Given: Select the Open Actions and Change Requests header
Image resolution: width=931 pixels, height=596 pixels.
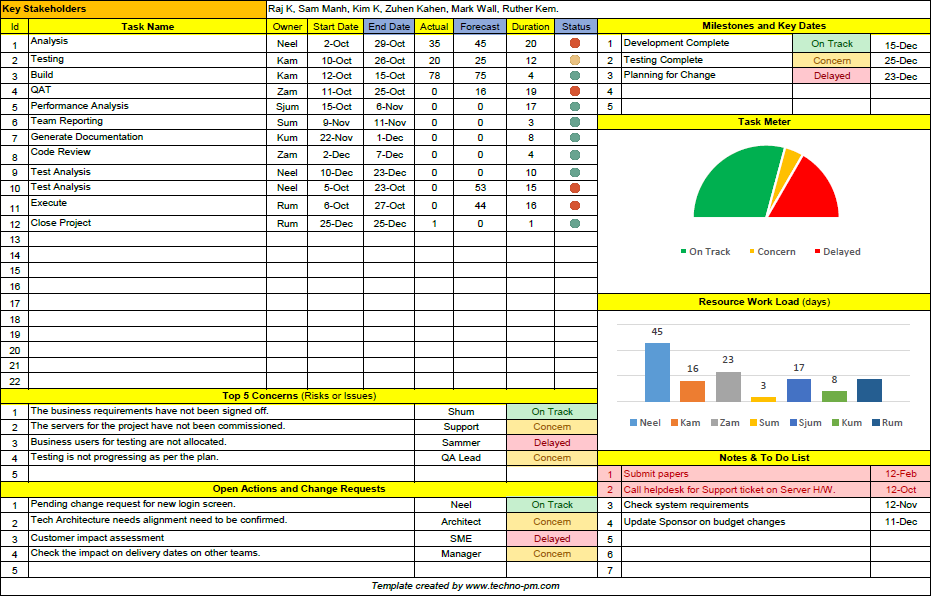Looking at the screenshot, I should [x=298, y=489].
